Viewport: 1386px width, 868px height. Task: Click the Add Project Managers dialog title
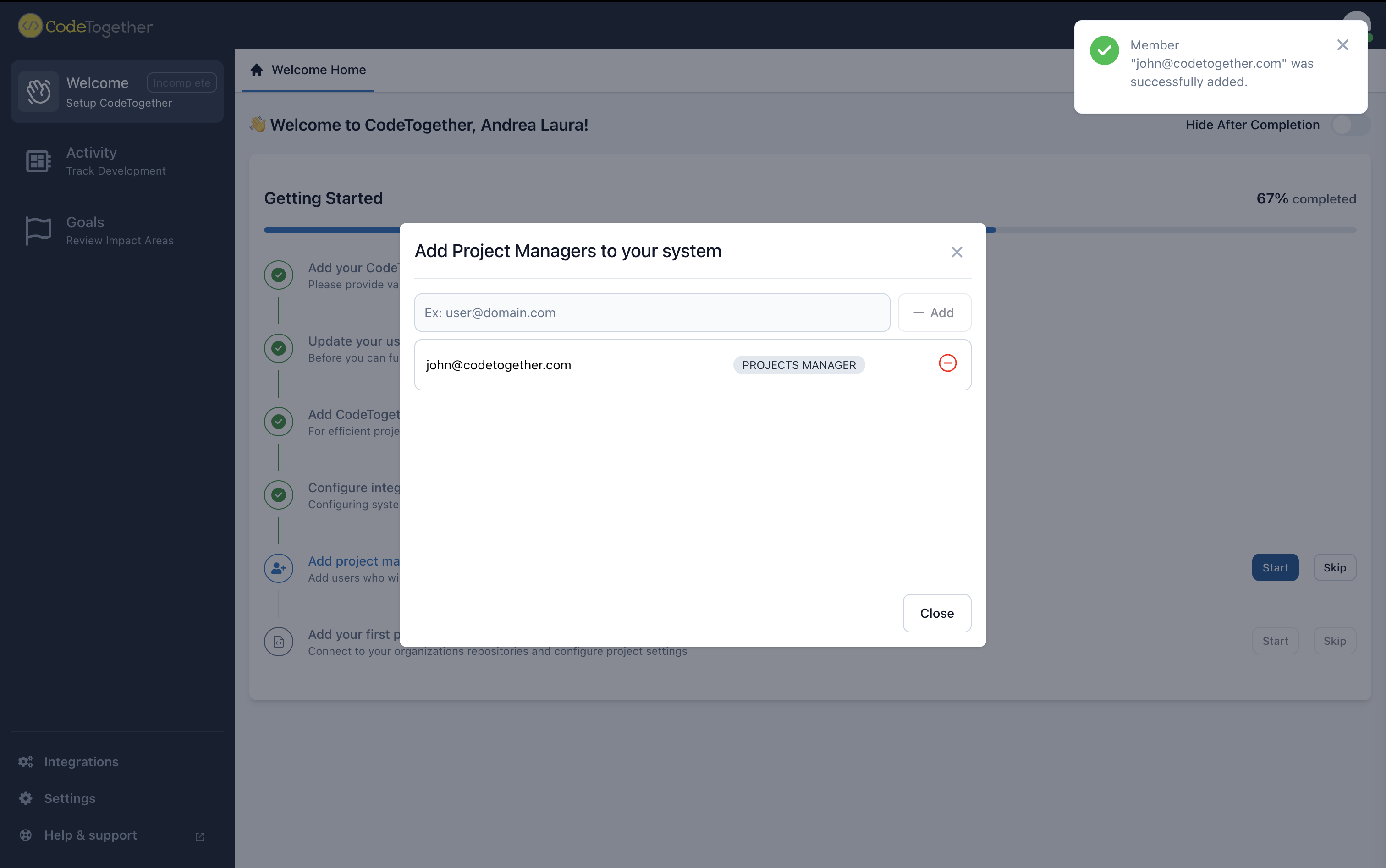(x=568, y=251)
